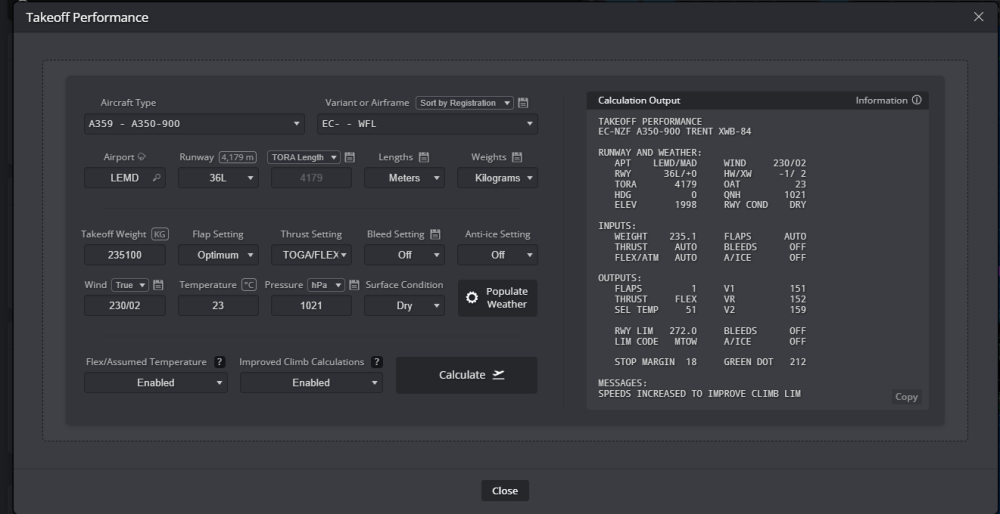1000x514 pixels.
Task: Click the °C unit badge by Temperature
Action: coord(249,284)
